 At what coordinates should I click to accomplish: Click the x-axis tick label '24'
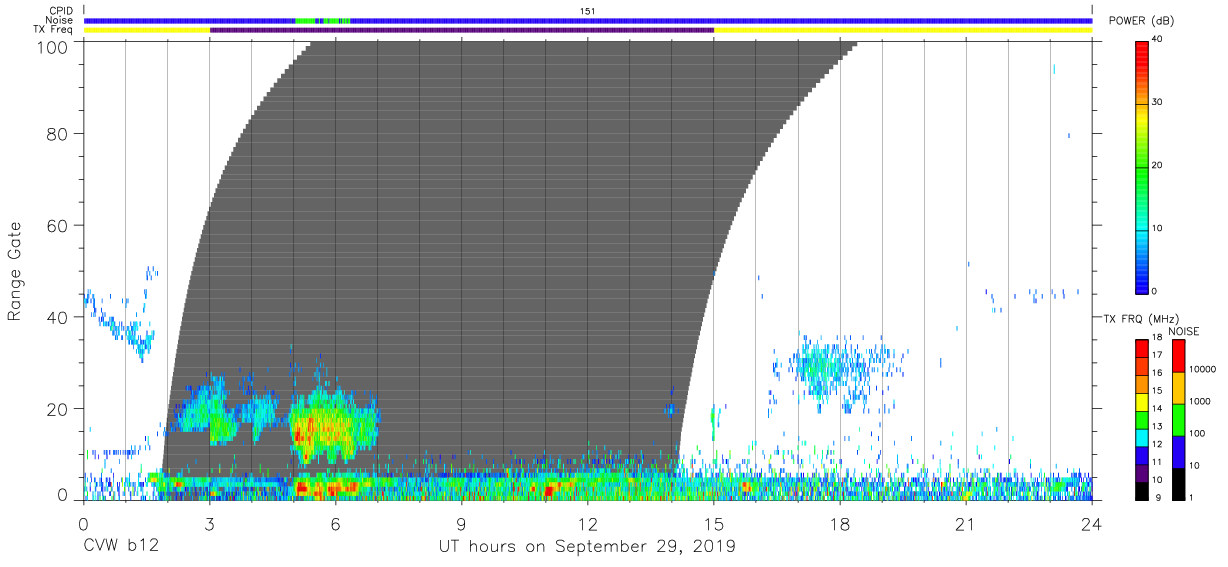pyautogui.click(x=1092, y=523)
